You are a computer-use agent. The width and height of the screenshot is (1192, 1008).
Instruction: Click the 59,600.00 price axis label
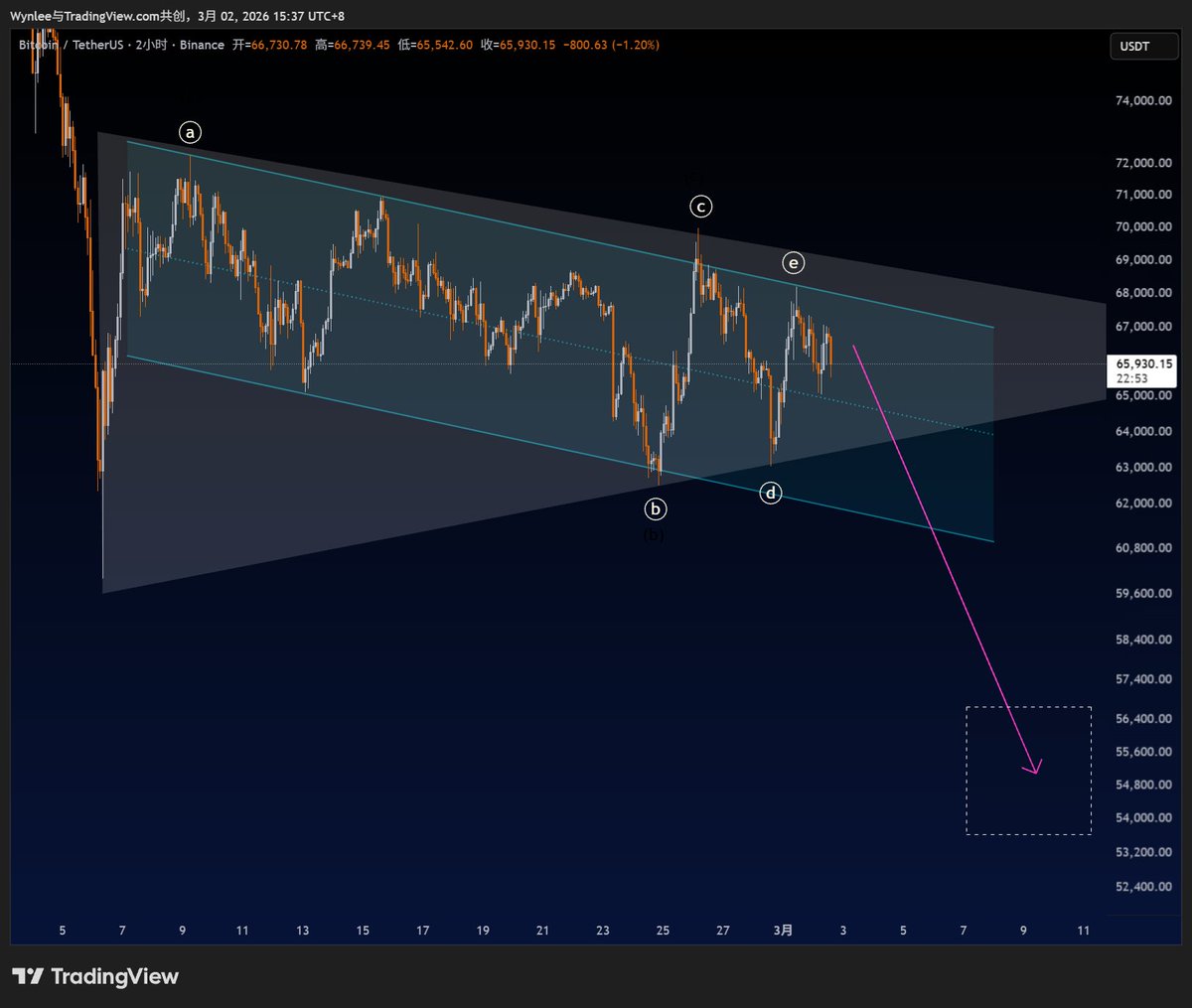[1143, 594]
